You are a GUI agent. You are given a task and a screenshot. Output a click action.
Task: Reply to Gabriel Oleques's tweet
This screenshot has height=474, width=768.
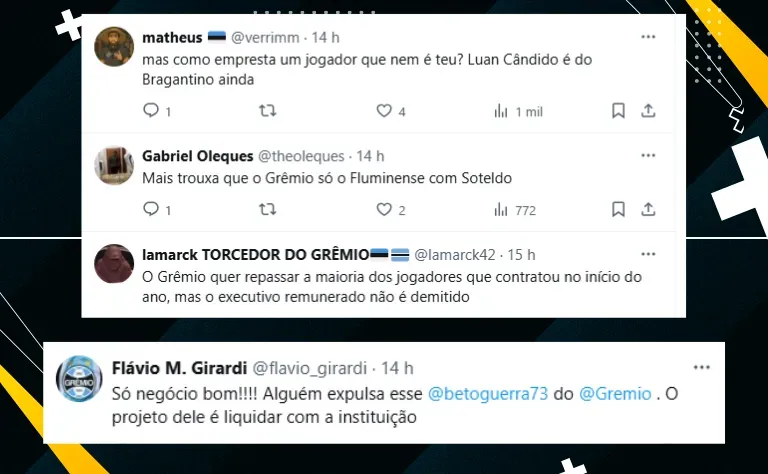(151, 209)
